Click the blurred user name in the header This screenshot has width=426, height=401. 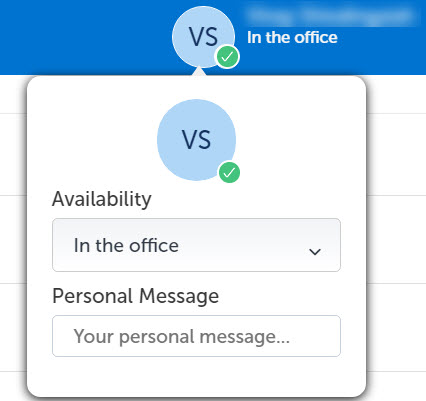click(x=332, y=15)
